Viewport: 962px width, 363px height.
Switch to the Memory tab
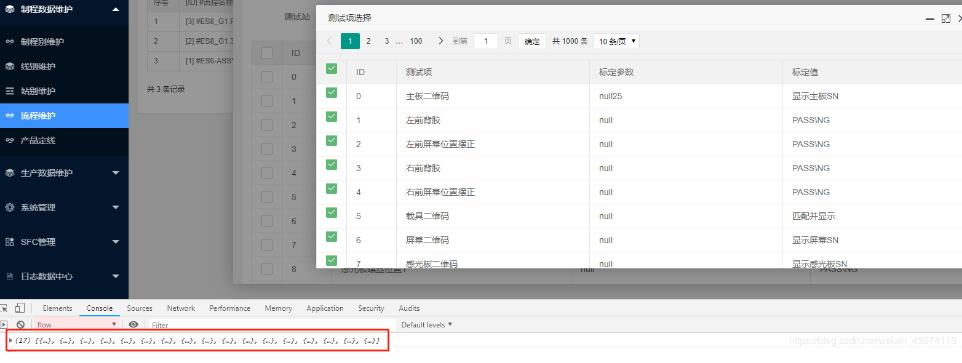click(278, 308)
